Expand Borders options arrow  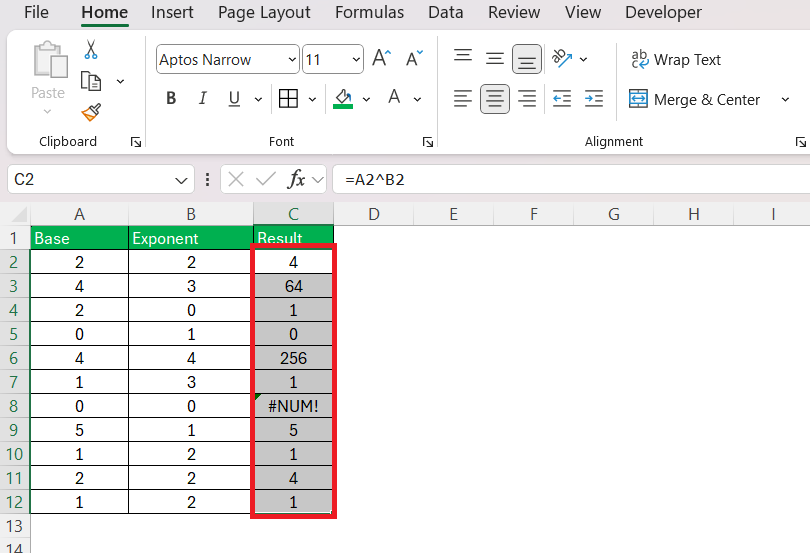click(x=312, y=99)
